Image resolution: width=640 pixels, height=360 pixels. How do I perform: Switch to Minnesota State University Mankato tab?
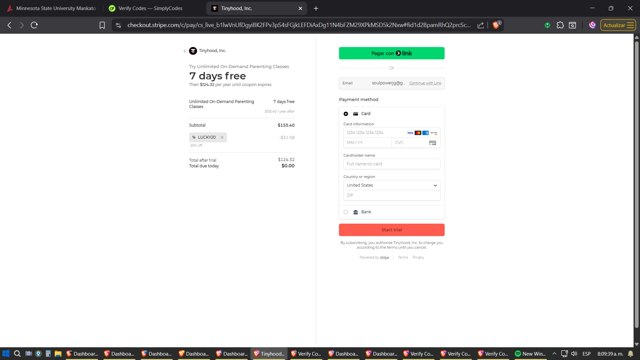[x=51, y=8]
